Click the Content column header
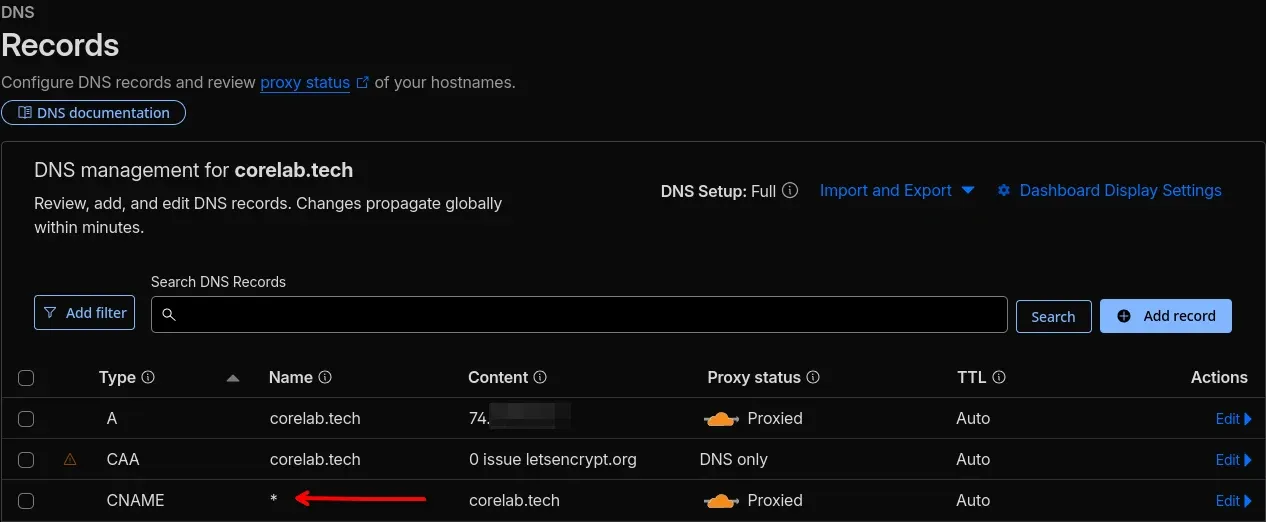 coord(498,378)
